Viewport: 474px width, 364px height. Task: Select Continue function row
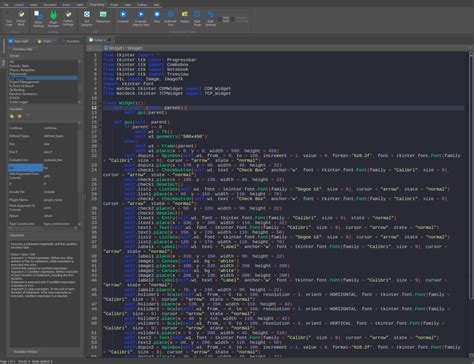43,128
